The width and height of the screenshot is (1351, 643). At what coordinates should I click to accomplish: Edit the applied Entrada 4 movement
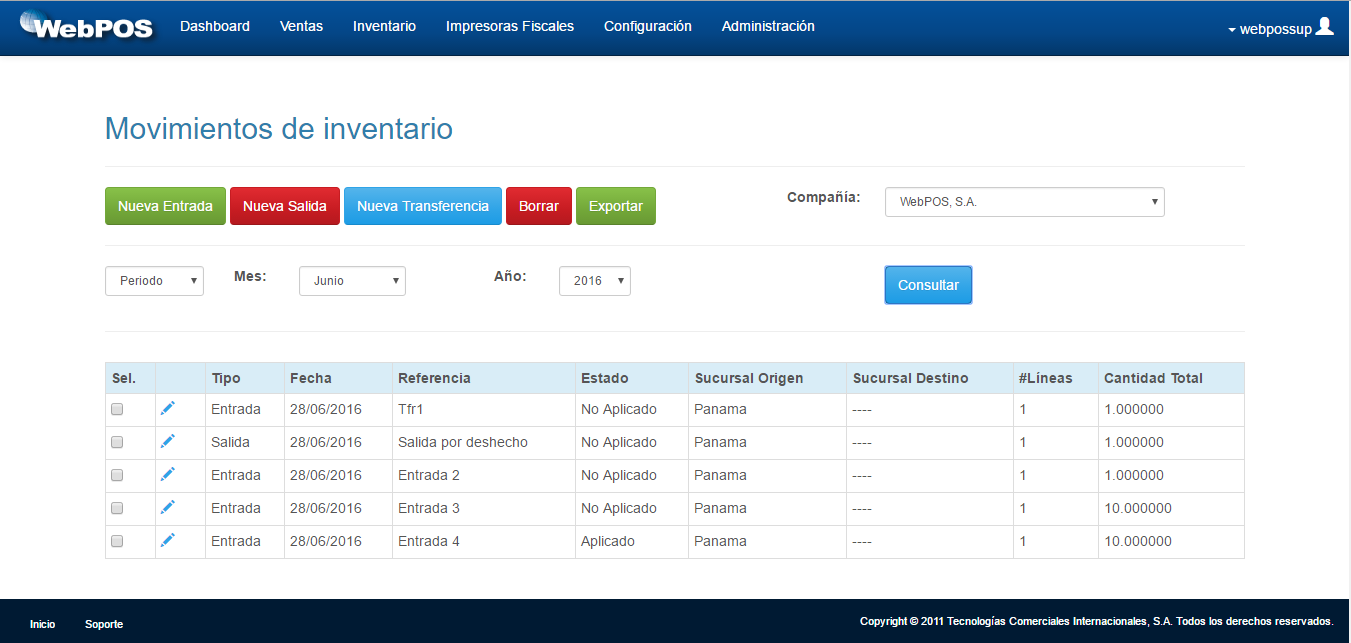[x=167, y=540]
